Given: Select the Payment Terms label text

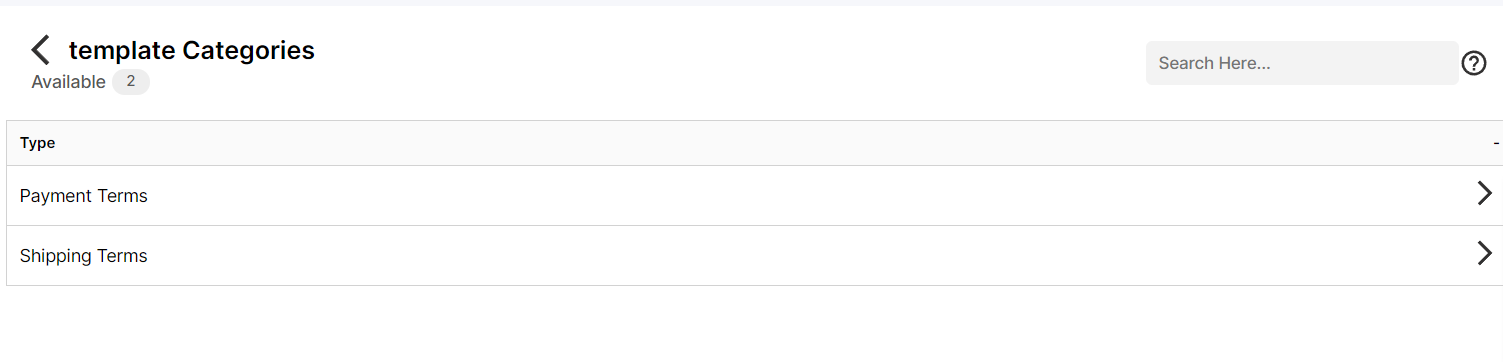Looking at the screenshot, I should [84, 196].
